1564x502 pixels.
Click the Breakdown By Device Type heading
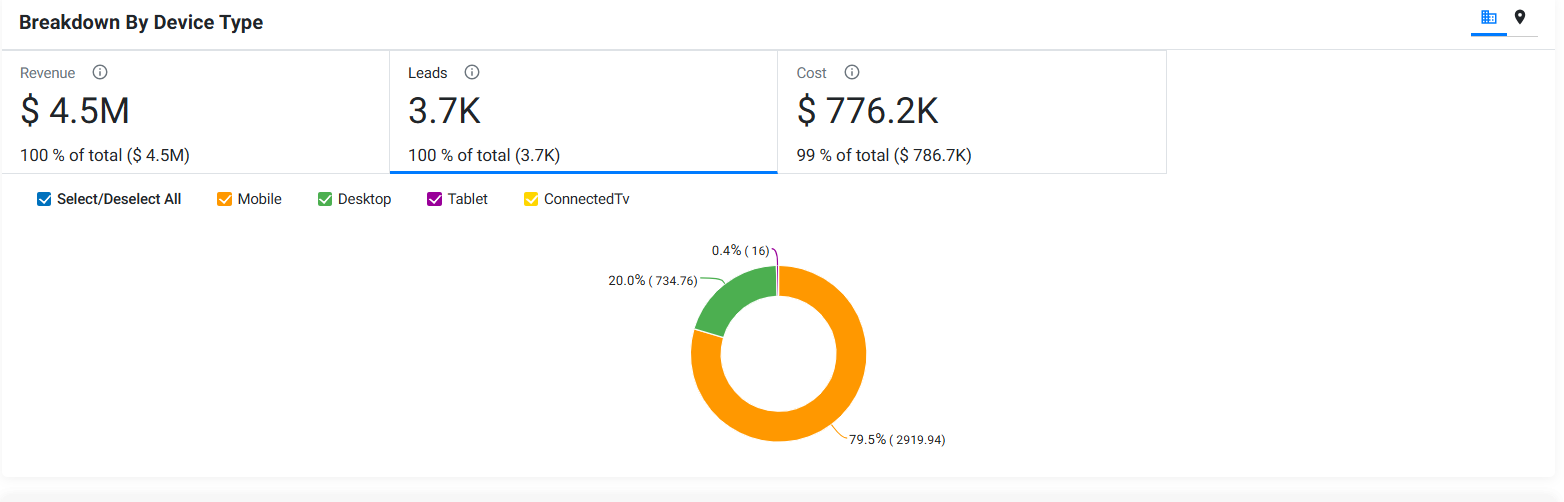[141, 22]
